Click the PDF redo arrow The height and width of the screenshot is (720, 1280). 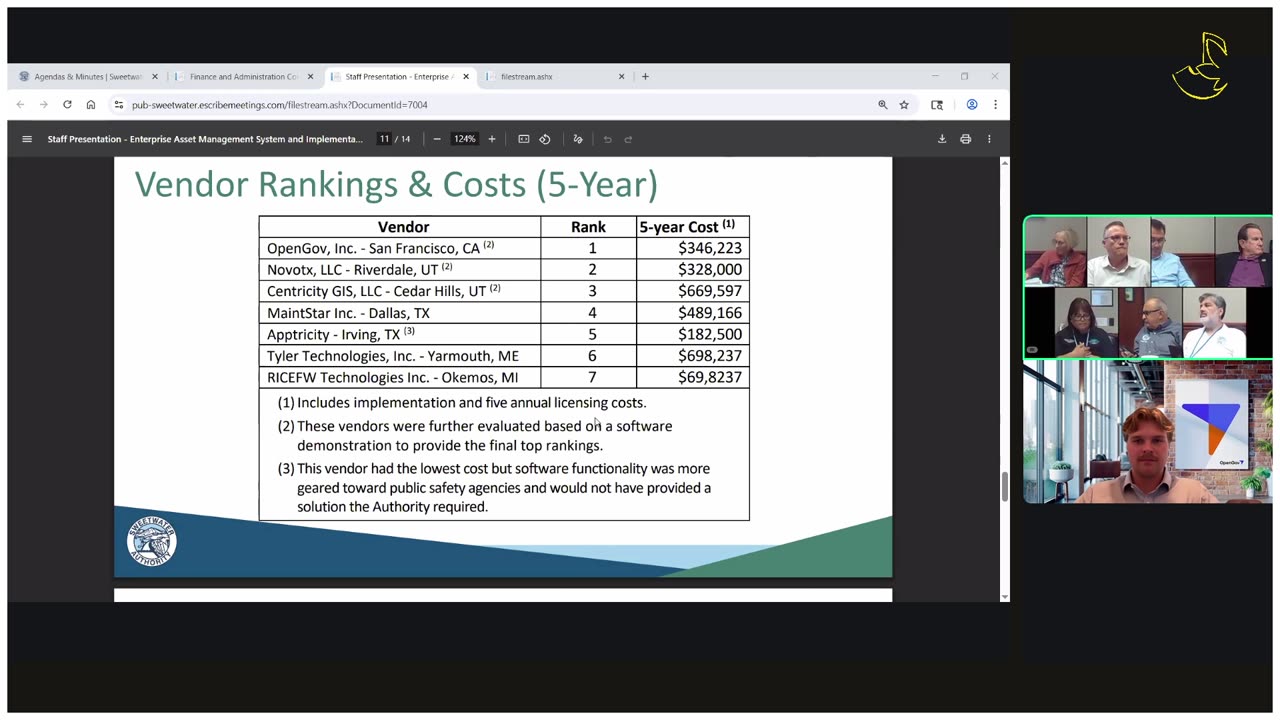click(628, 139)
